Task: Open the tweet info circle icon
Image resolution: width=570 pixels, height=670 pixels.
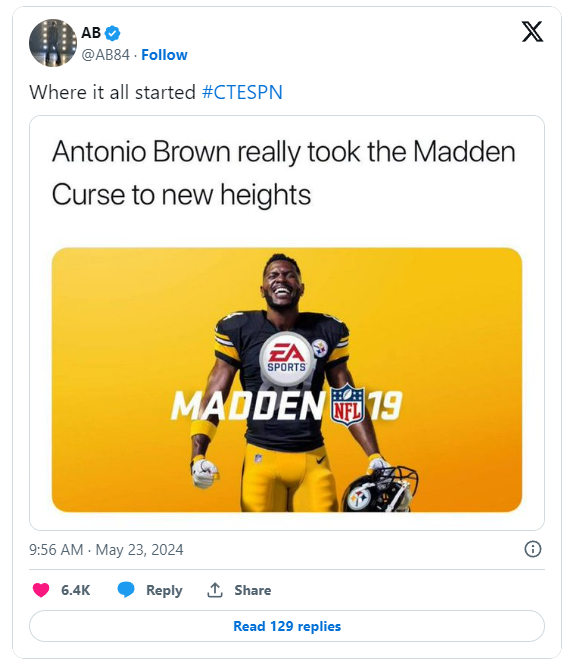Action: [x=532, y=549]
